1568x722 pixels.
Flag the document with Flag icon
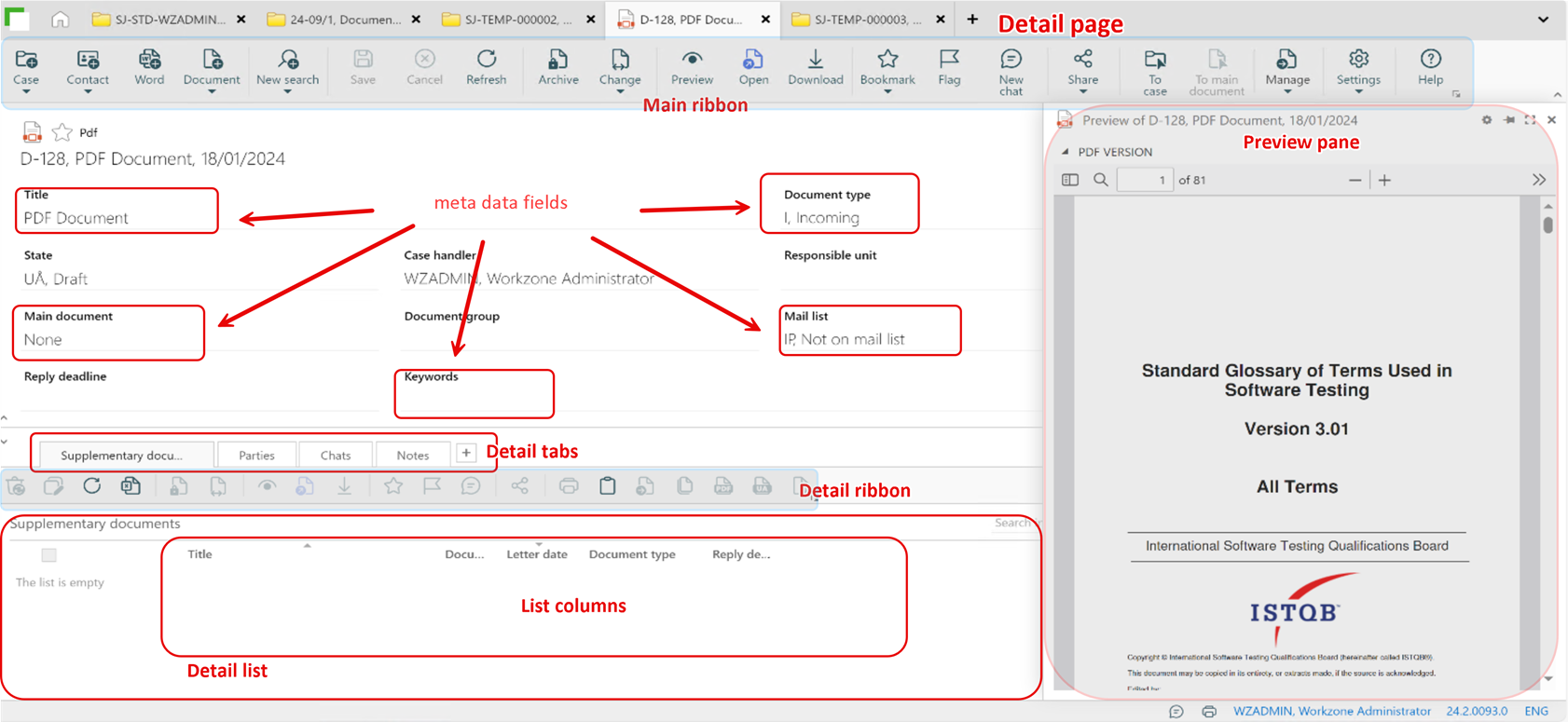pyautogui.click(x=949, y=67)
